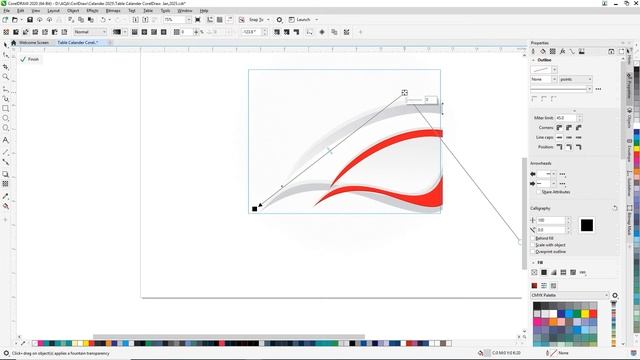Open the Normal merge mode dropdown

(x=104, y=32)
